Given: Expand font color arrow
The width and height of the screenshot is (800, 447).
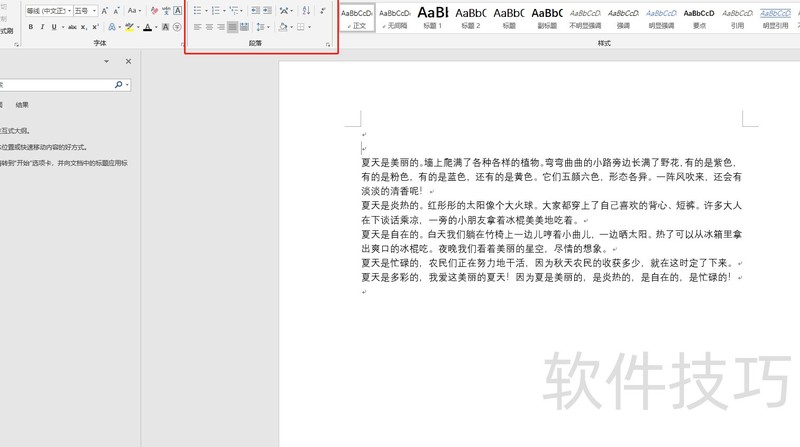Looking at the screenshot, I should [x=156, y=27].
